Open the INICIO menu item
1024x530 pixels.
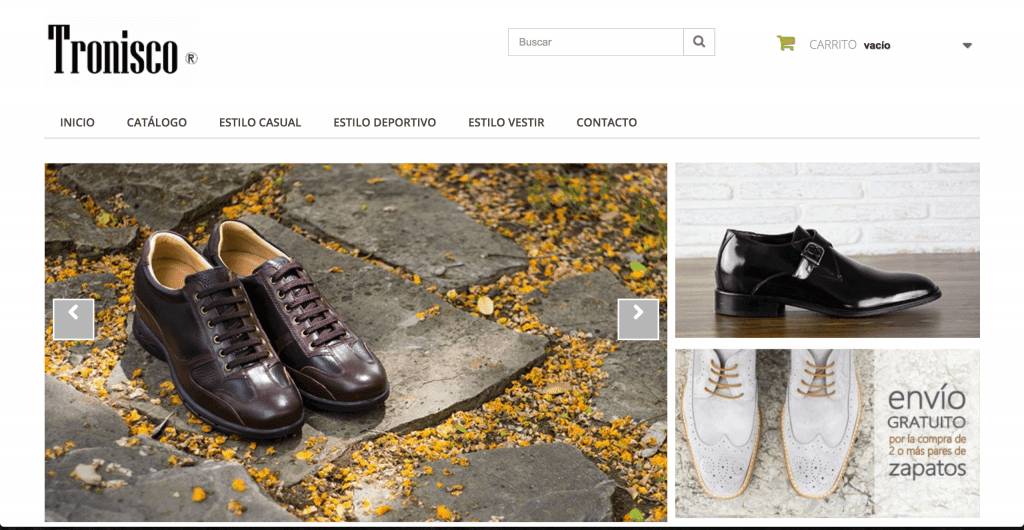coord(77,123)
